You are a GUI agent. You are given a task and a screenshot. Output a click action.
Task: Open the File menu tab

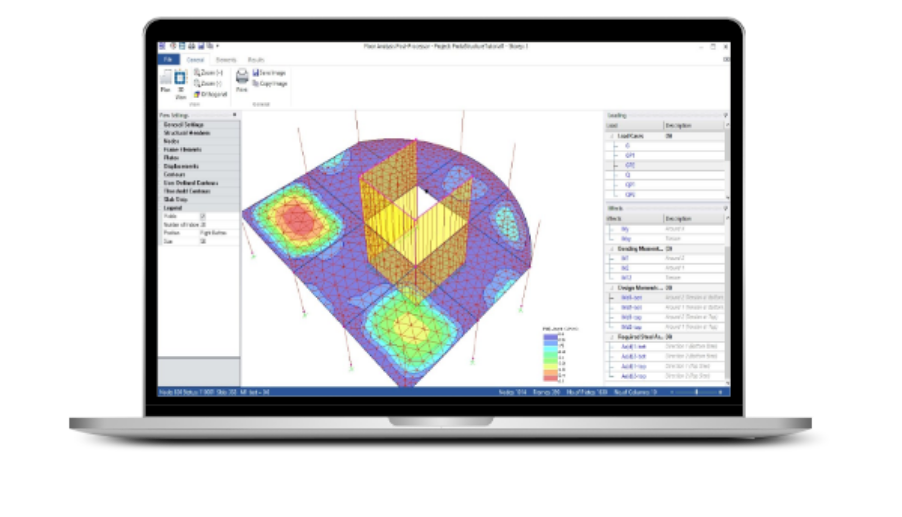tap(166, 60)
